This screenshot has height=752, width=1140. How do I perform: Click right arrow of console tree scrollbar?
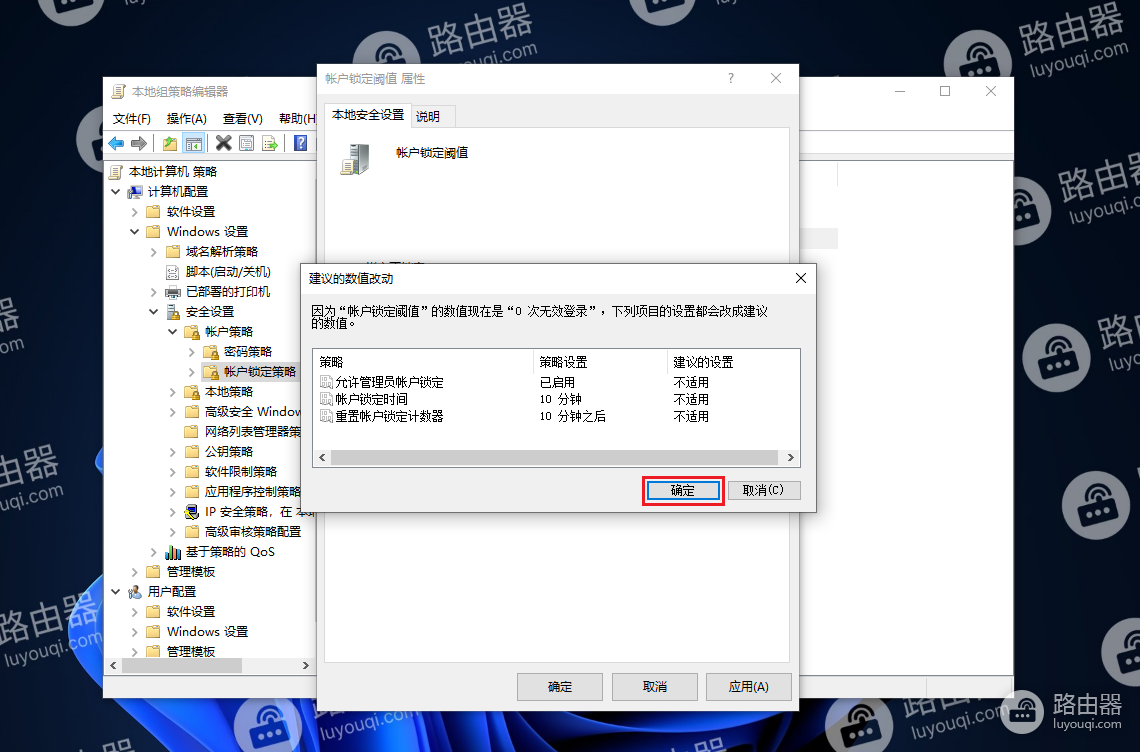305,665
